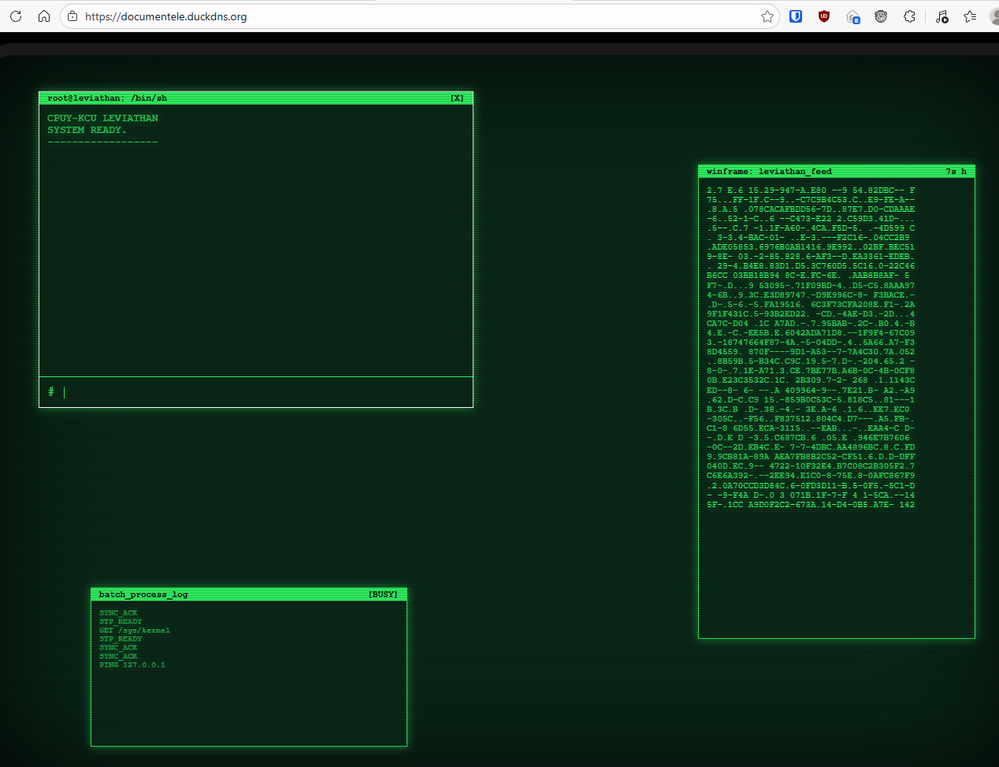The width and height of the screenshot is (999, 767).
Task: Open the Bitwarden password manager extension
Action: coord(795,16)
